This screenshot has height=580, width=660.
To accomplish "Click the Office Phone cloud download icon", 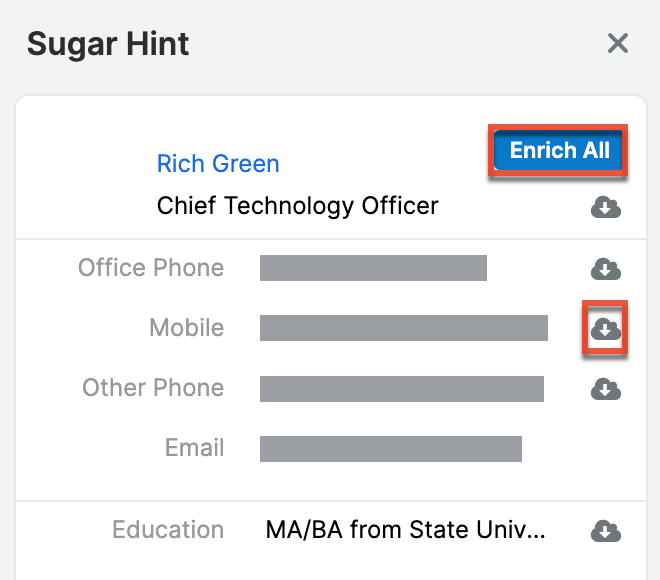I will [x=606, y=269].
